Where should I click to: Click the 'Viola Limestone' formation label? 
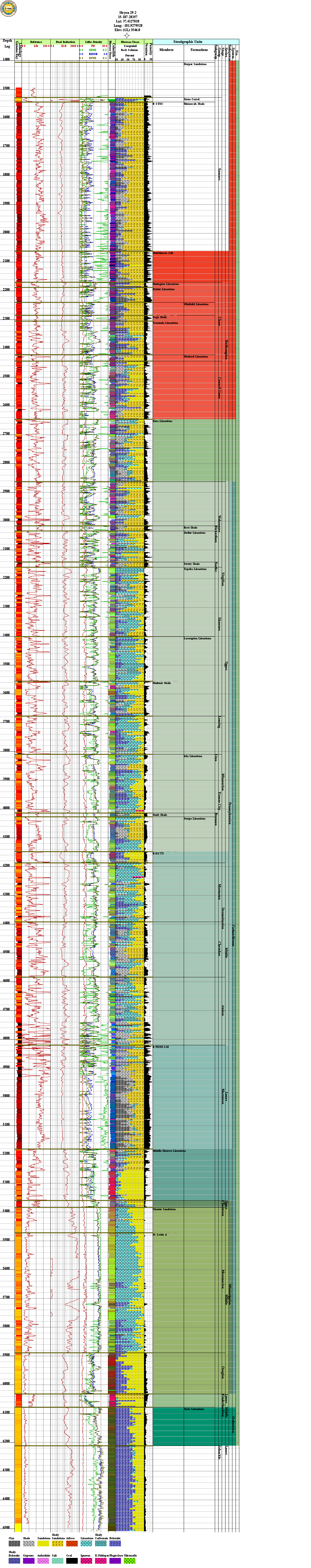point(194,1409)
